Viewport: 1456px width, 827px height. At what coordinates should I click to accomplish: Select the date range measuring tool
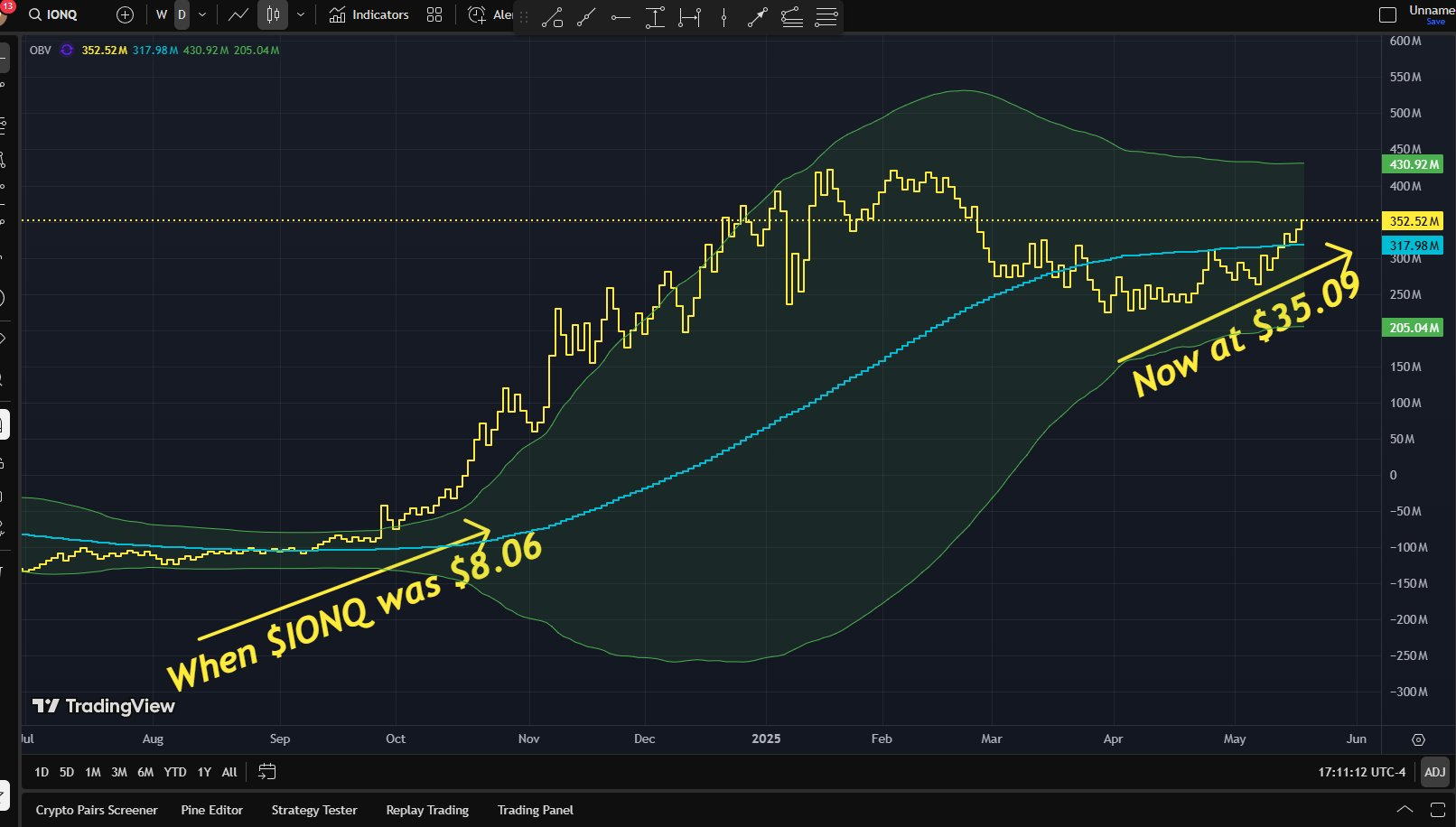coord(689,17)
